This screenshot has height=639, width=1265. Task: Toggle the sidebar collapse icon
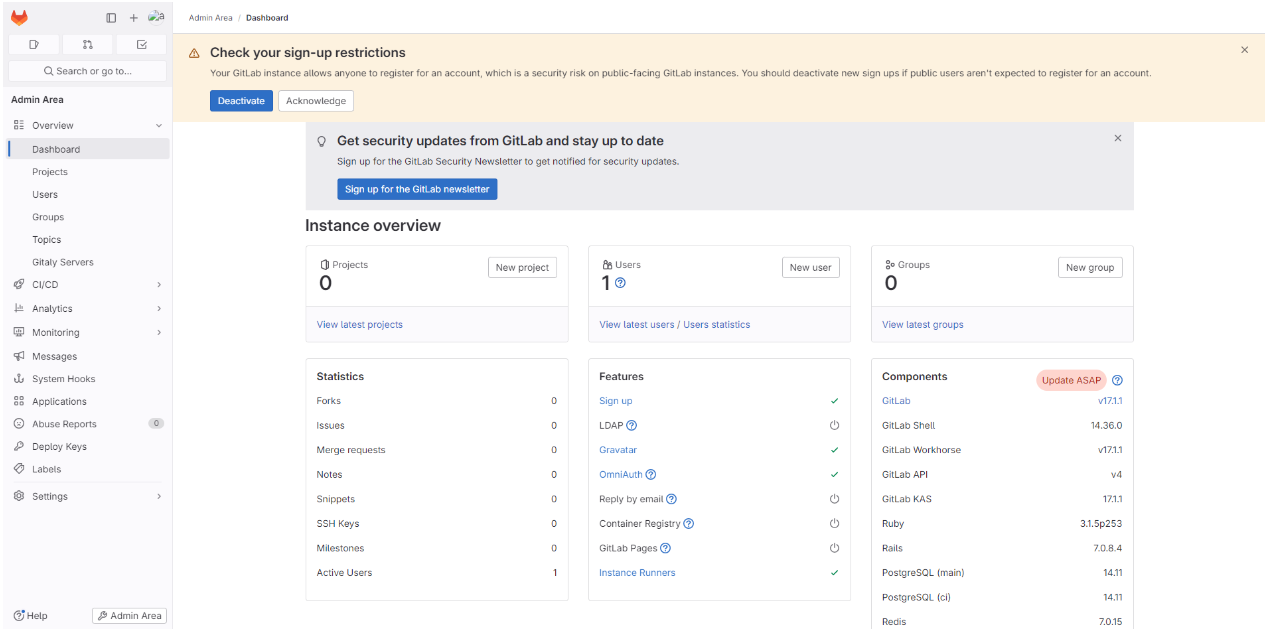(x=111, y=18)
